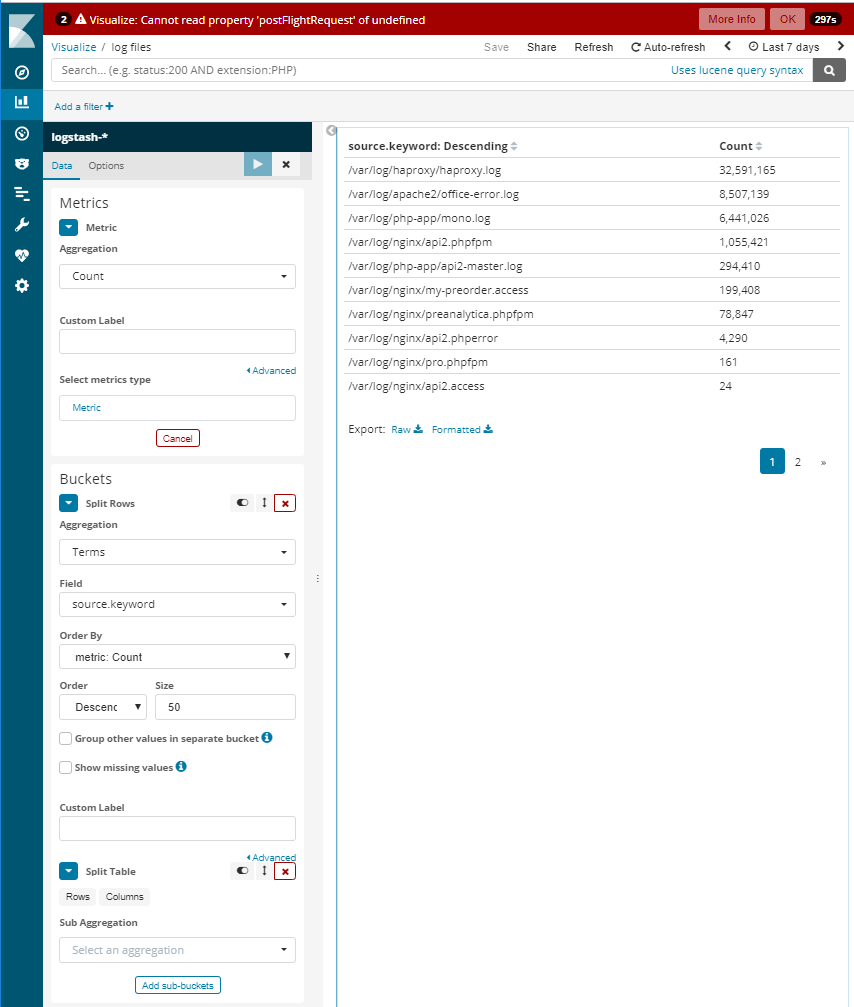Click the Size input field
854x1007 pixels.
(x=225, y=707)
